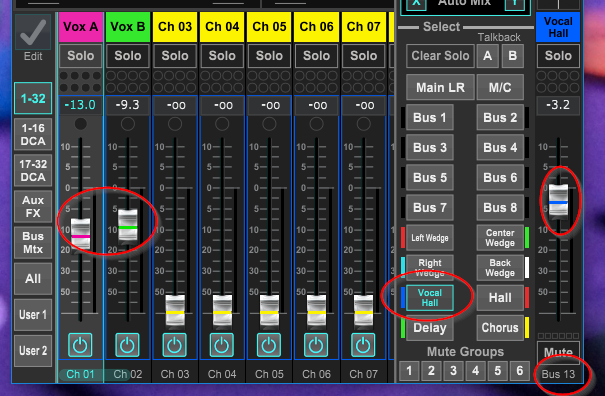Viewport: 605px width, 396px height.
Task: Solo channel Ch 07
Action: (x=363, y=56)
